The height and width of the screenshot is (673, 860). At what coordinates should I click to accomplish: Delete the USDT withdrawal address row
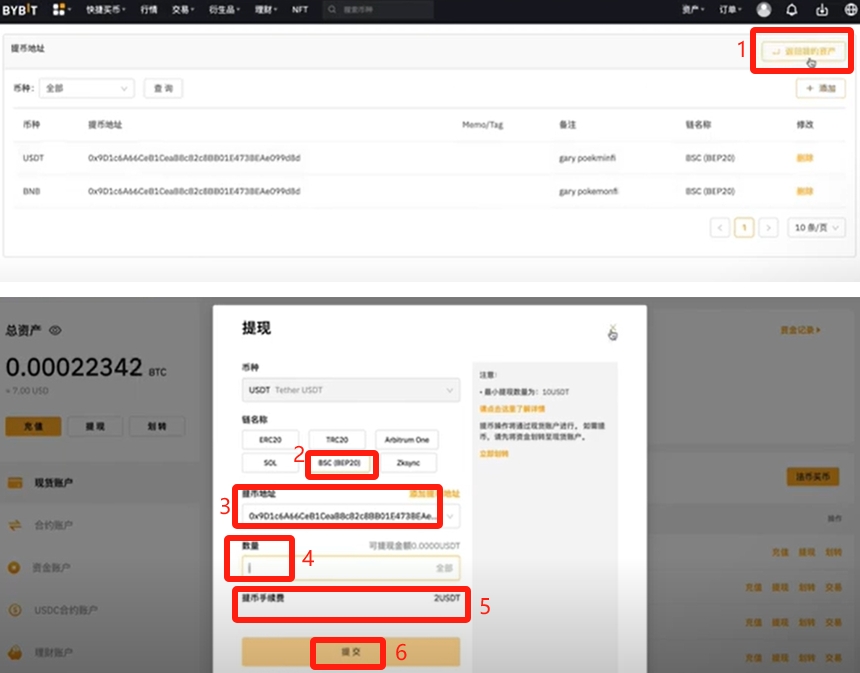click(x=805, y=158)
